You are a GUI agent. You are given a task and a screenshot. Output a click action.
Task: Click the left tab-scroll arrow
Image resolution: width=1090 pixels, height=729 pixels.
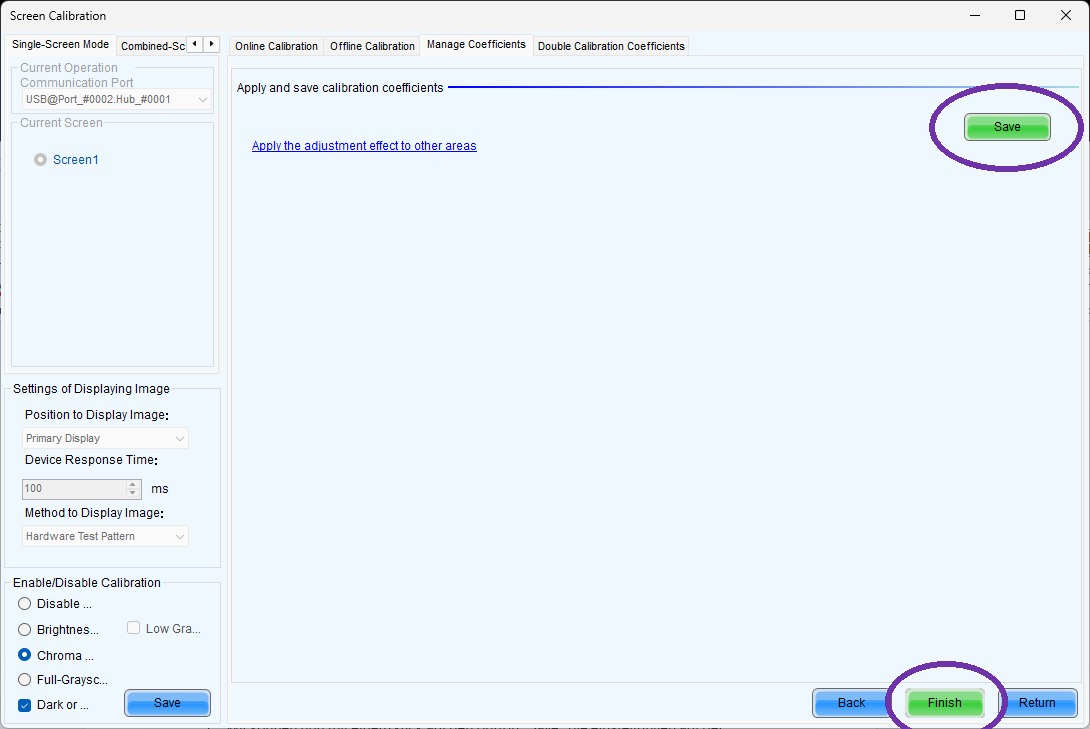195,44
